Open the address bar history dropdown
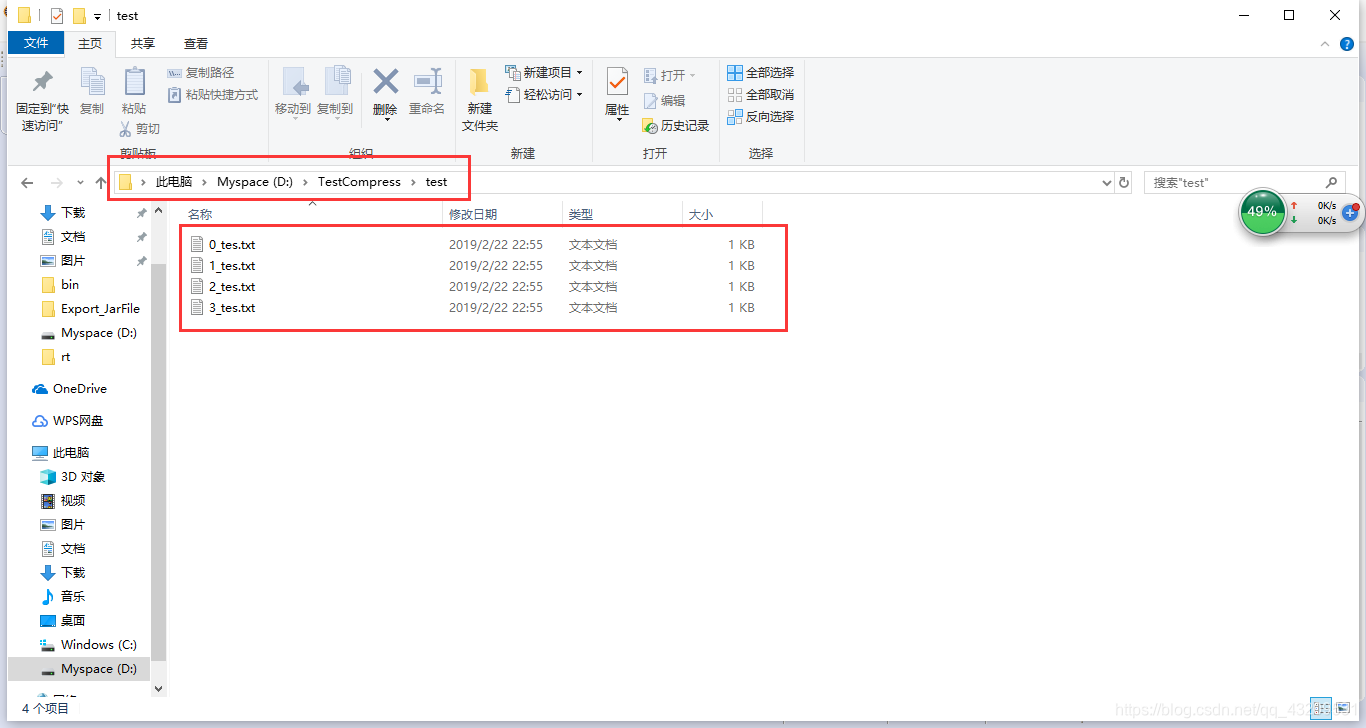This screenshot has height=728, width=1366. pyautogui.click(x=1106, y=183)
